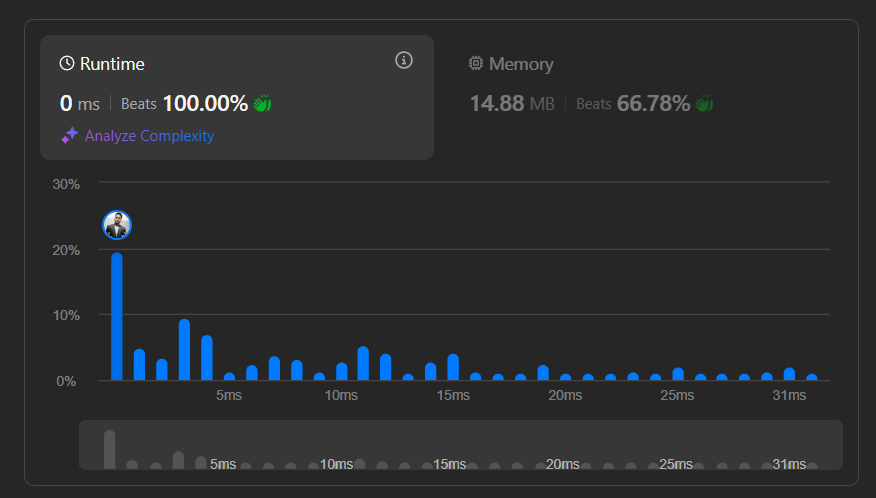The width and height of the screenshot is (876, 498).
Task: Click the info icon in the Runtime card
Action: point(404,61)
